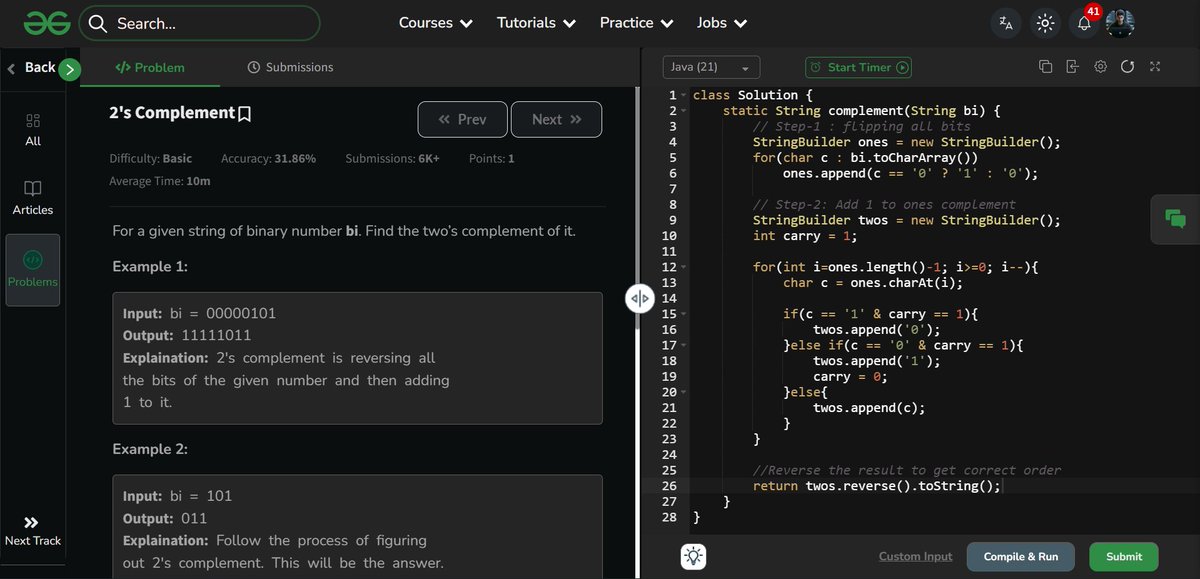Expand the Courses dropdown

click(435, 22)
